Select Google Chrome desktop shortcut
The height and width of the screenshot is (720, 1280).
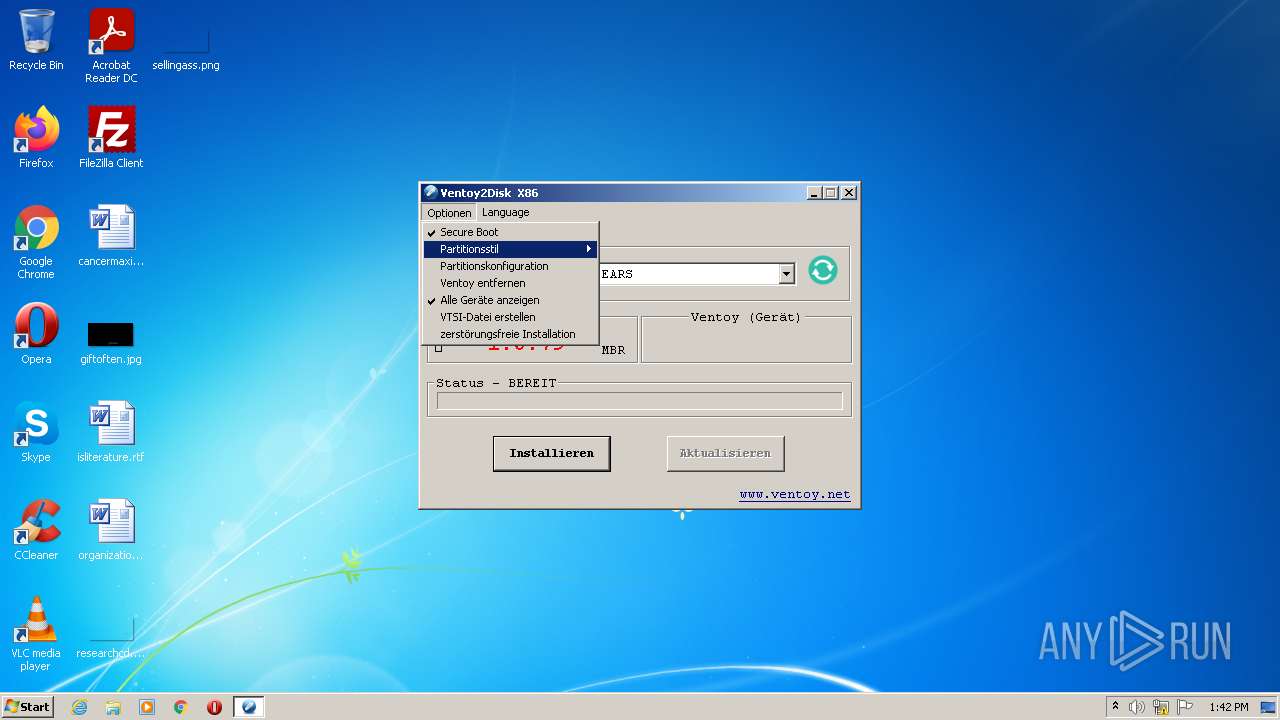coord(36,242)
